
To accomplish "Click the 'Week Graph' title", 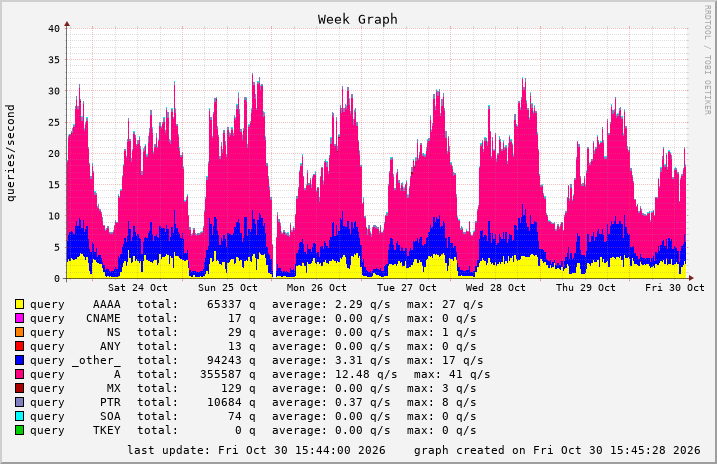I will click(358, 20).
